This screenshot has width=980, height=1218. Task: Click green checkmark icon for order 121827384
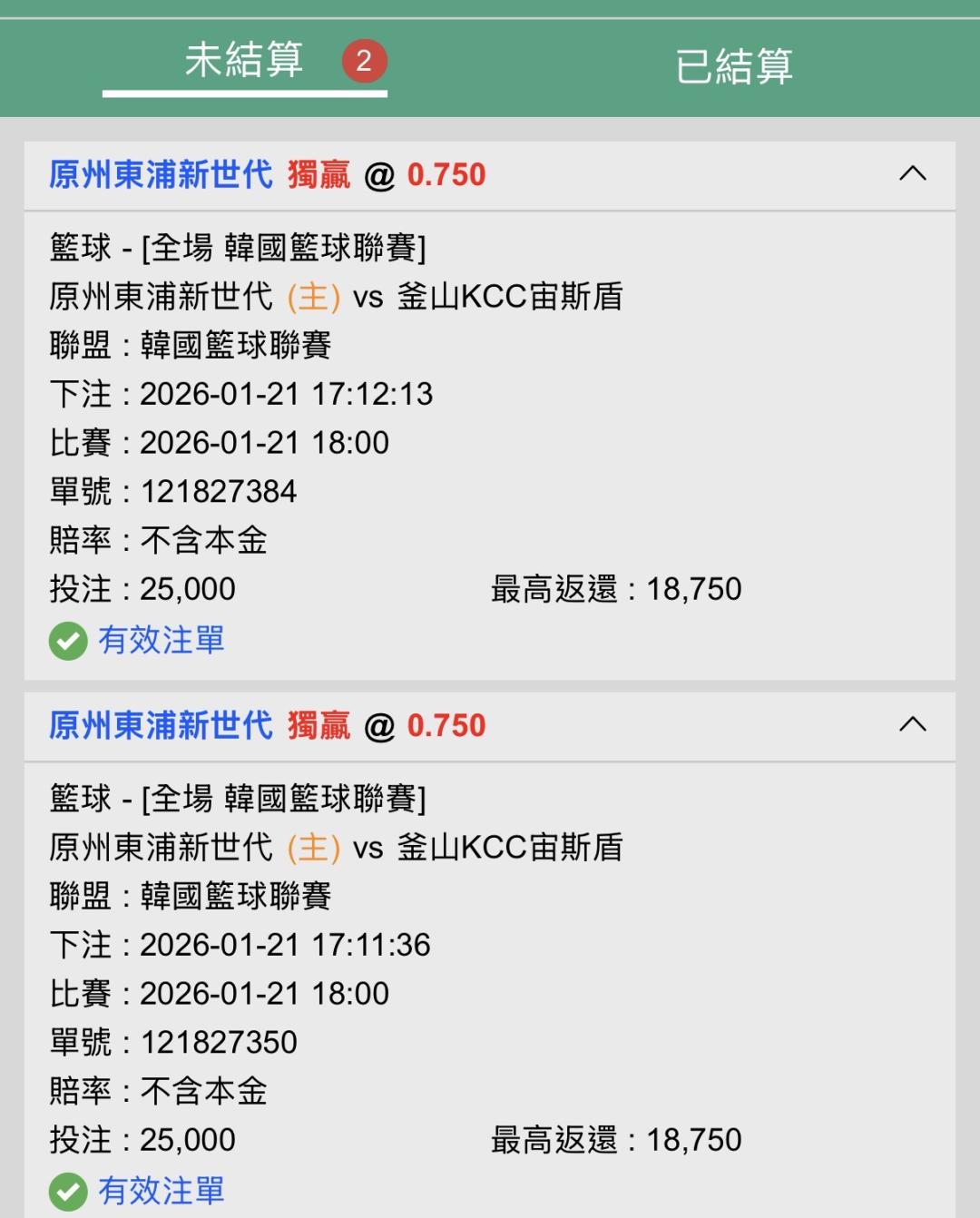(x=68, y=641)
